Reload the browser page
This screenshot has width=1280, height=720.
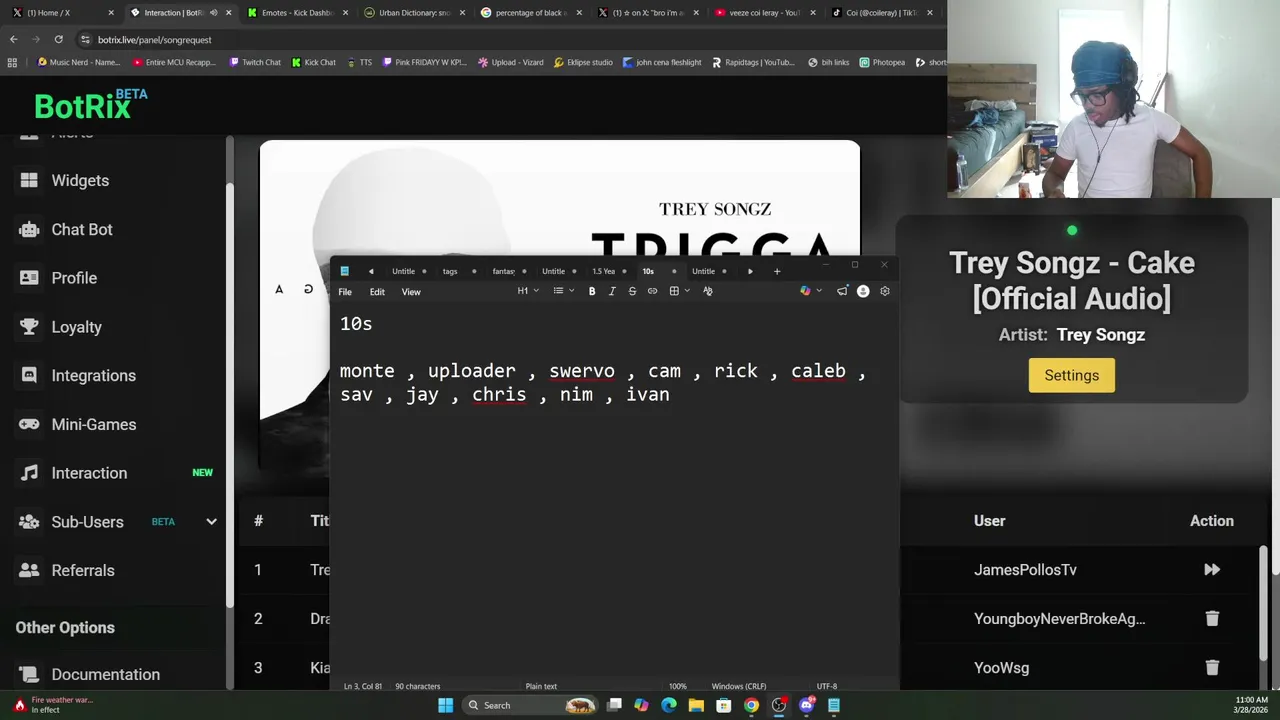tap(59, 39)
